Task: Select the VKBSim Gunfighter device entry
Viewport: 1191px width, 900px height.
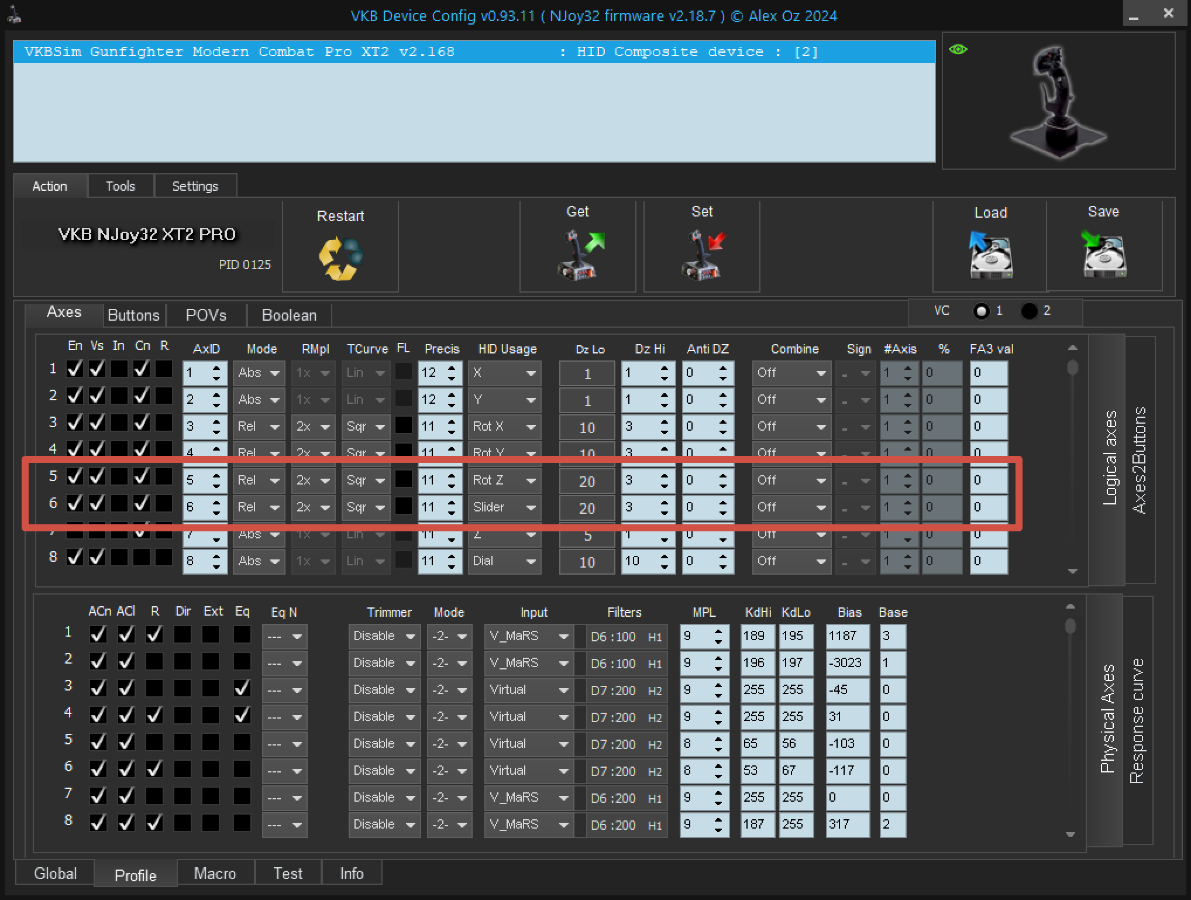Action: pos(474,52)
